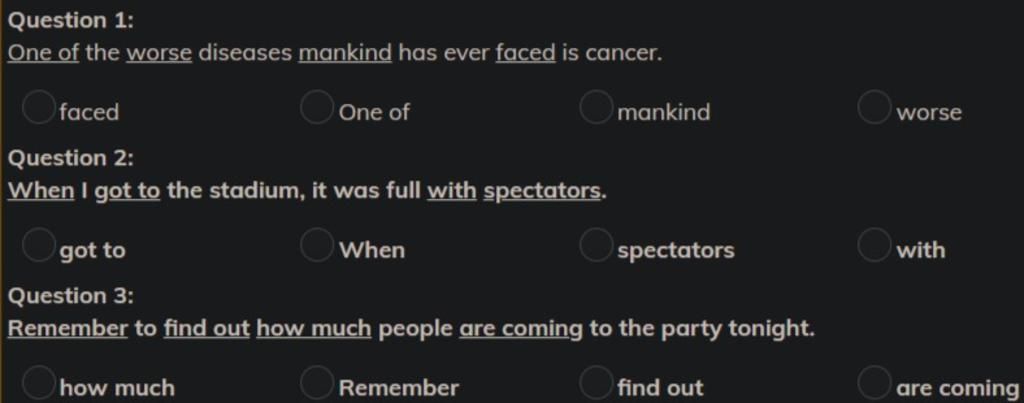Click underlined 'are coming' in the party sentence
This screenshot has width=1024, height=403.
pyautogui.click(x=520, y=329)
